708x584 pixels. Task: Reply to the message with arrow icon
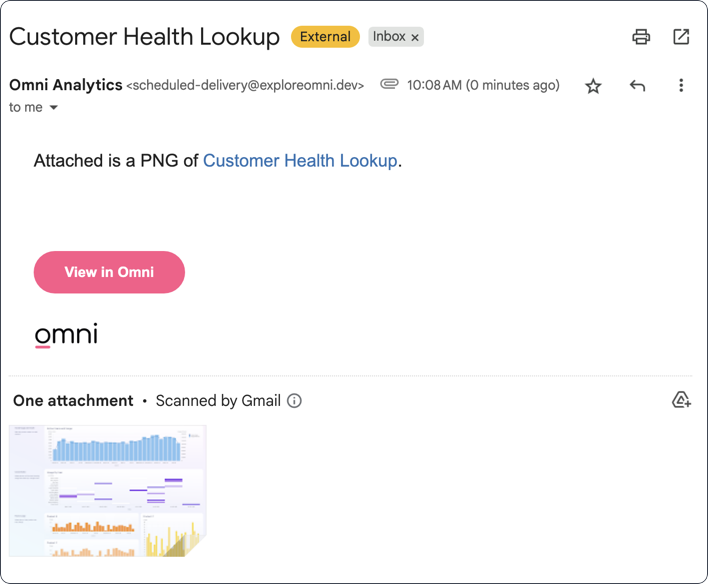click(637, 86)
